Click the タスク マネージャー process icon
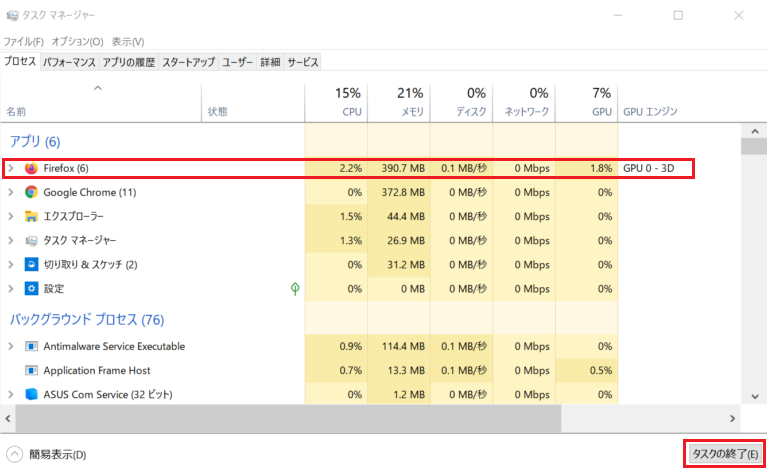Screen dimensions: 767x474 pos(31,240)
